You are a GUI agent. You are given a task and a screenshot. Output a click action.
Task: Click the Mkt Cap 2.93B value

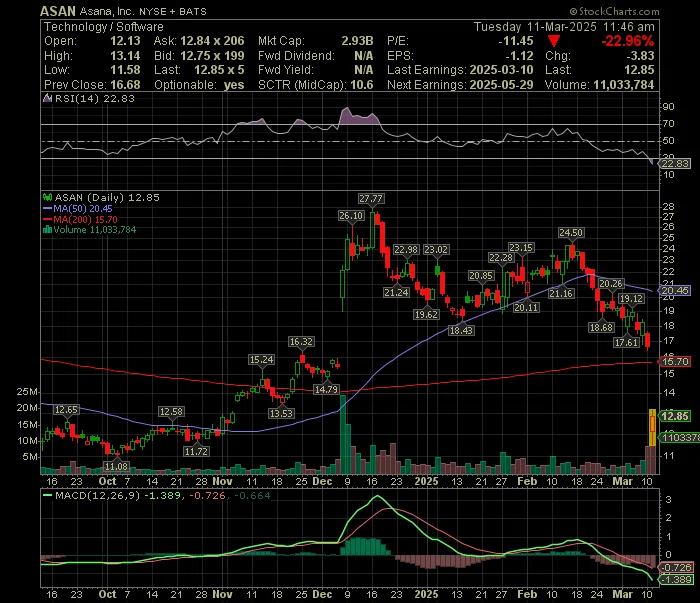(357, 41)
